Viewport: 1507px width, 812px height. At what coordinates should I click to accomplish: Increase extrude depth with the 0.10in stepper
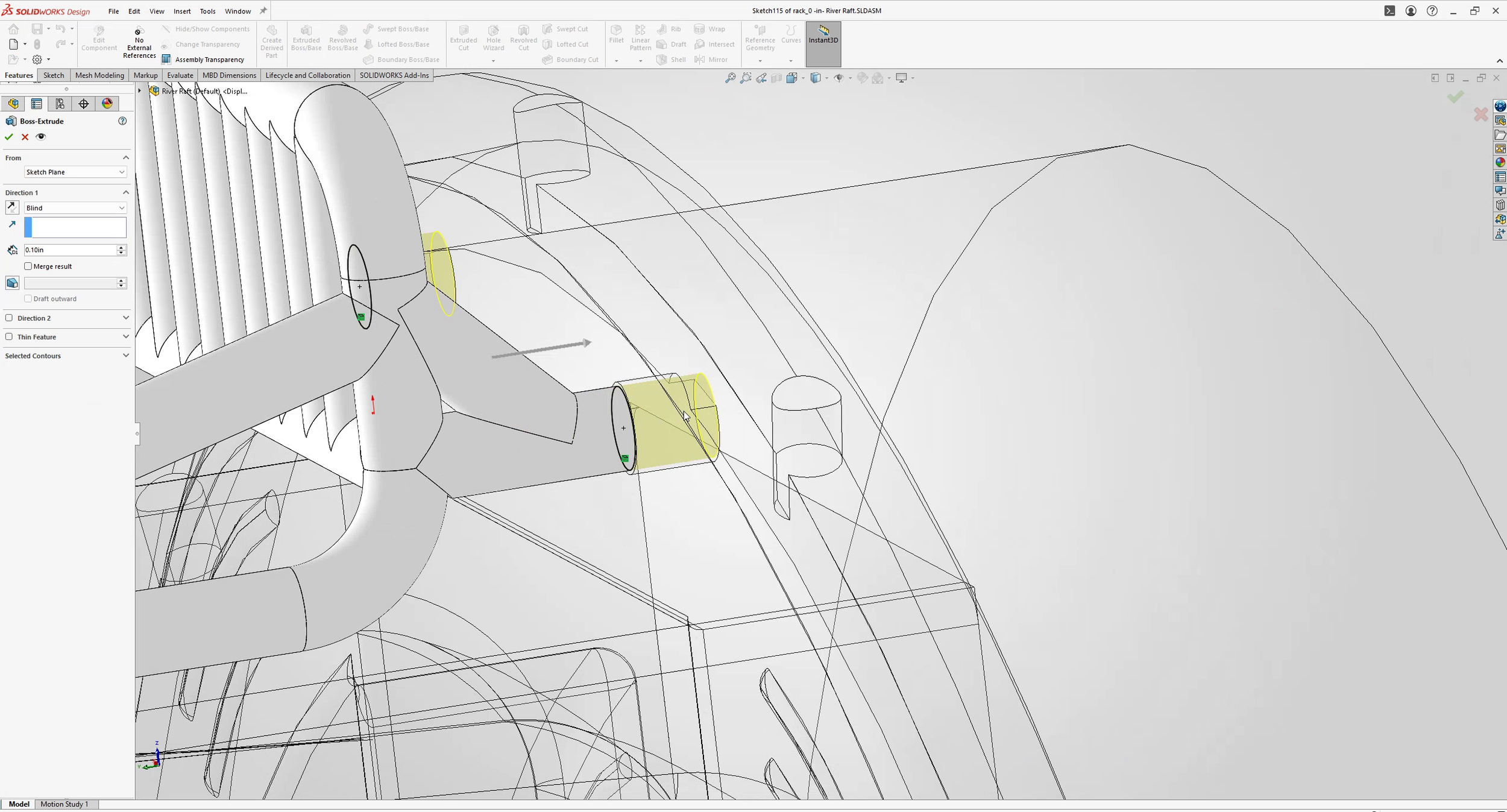[x=121, y=247]
